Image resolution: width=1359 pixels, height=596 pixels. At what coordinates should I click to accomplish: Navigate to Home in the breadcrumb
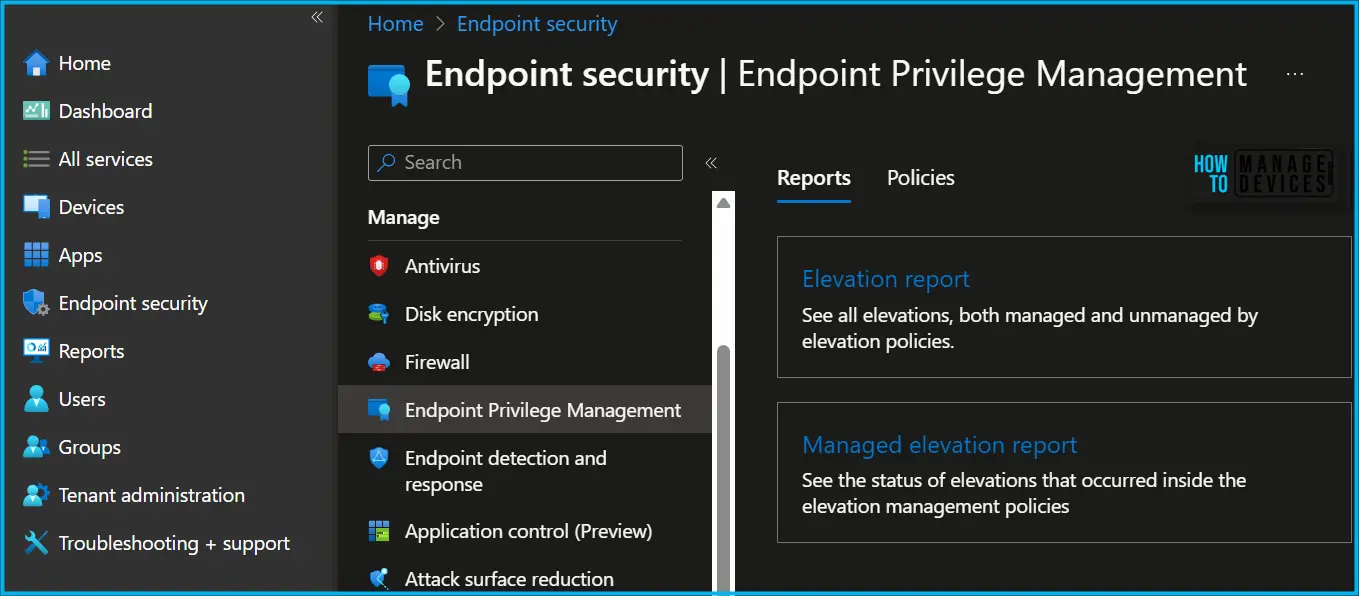pyautogui.click(x=396, y=24)
